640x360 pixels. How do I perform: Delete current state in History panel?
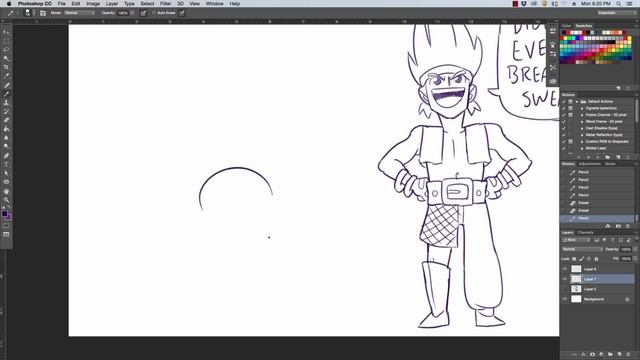[x=628, y=226]
